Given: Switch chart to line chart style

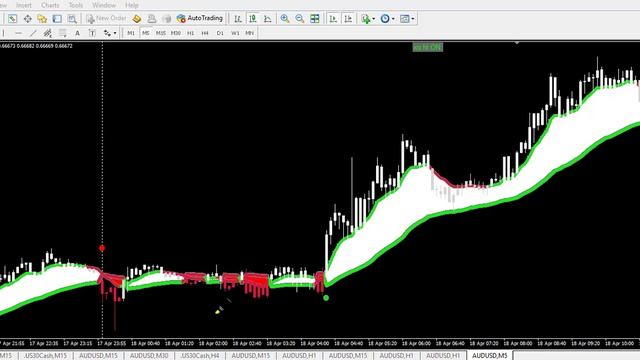Looking at the screenshot, I should 267,18.
